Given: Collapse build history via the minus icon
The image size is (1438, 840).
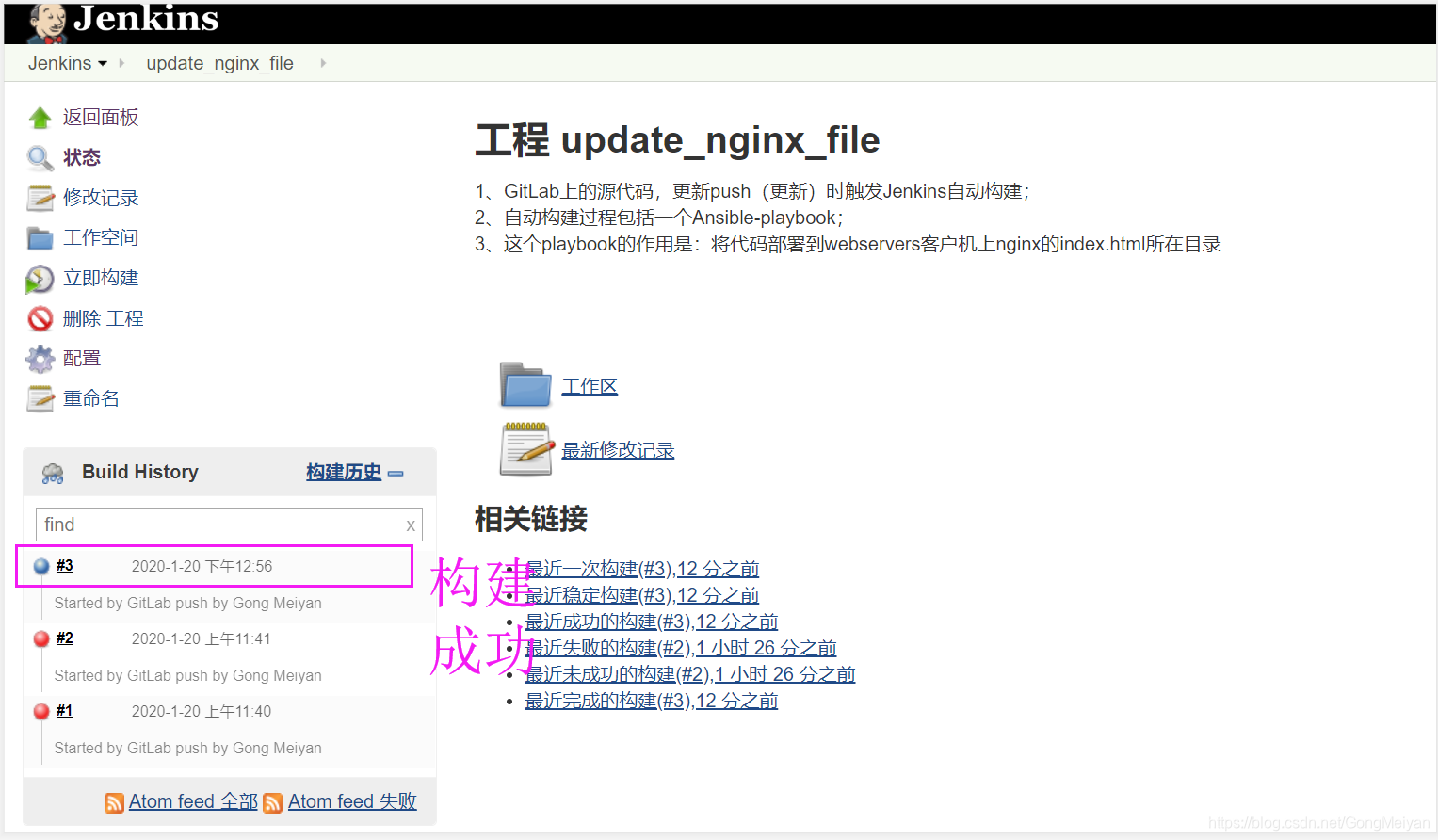Looking at the screenshot, I should pyautogui.click(x=396, y=474).
